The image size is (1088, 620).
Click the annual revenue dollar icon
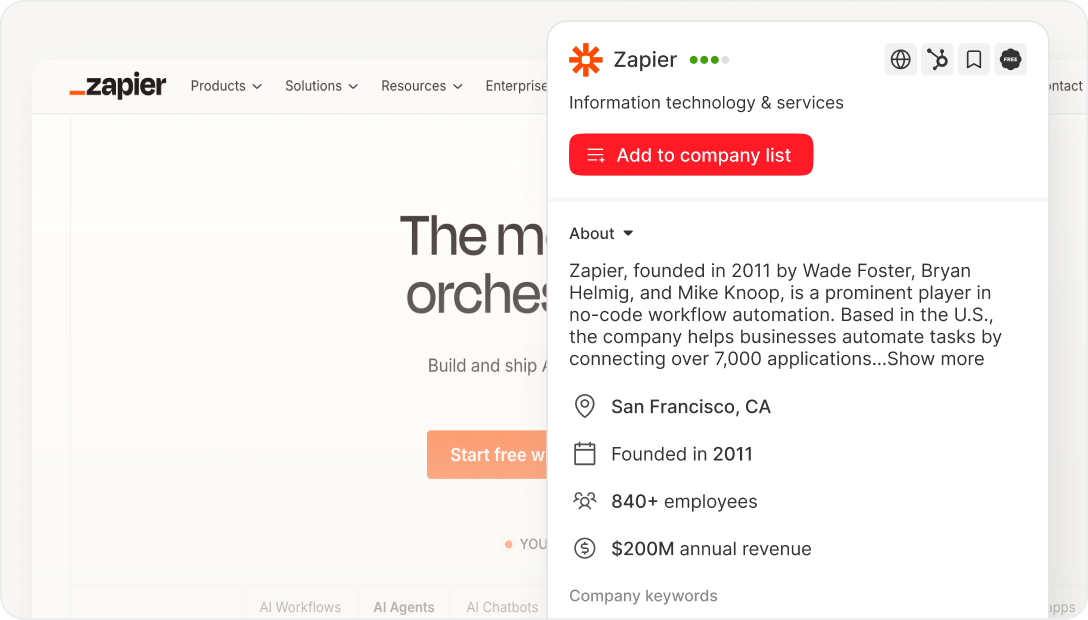tap(584, 548)
